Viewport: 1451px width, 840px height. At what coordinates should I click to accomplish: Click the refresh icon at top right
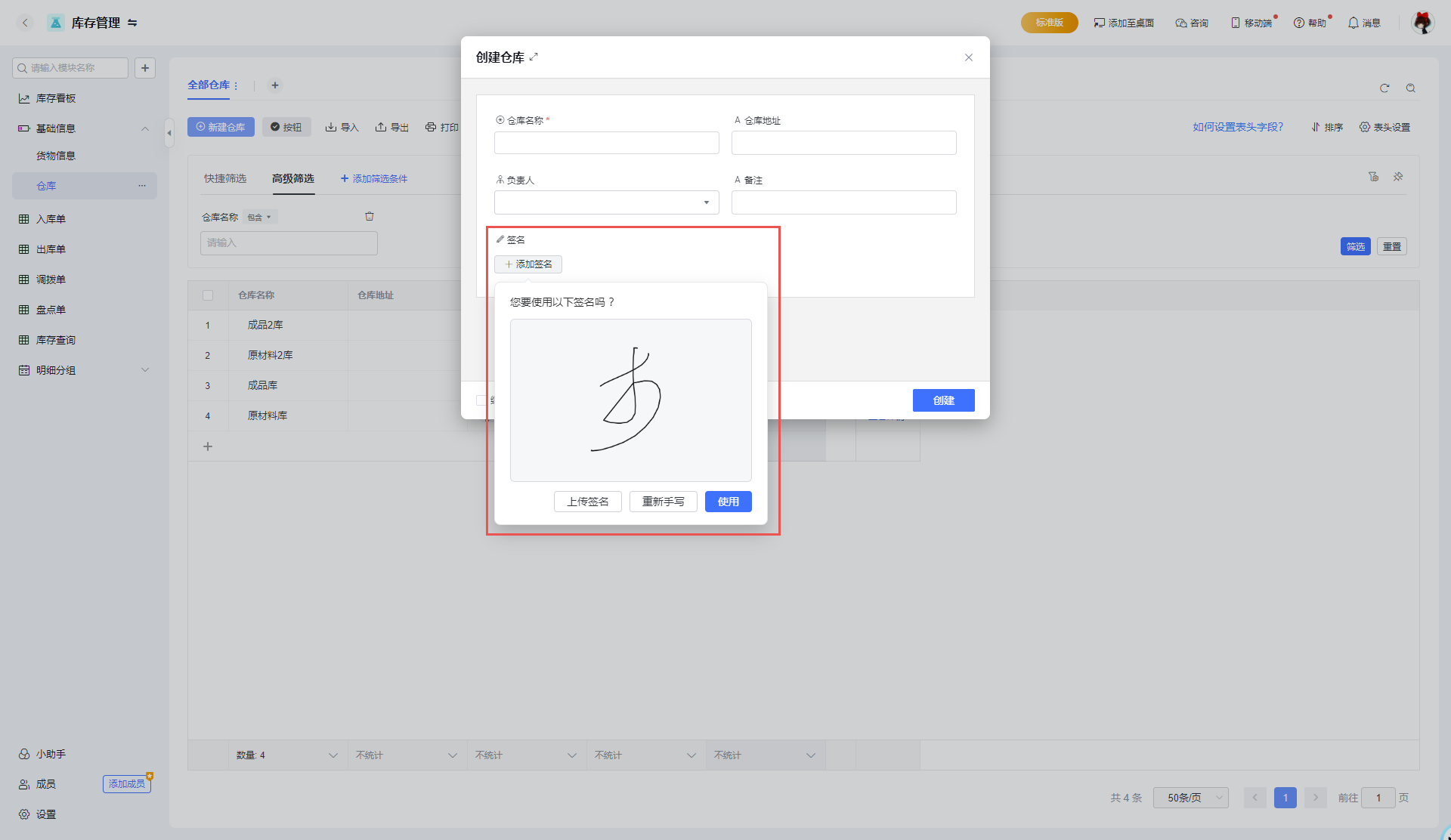click(1384, 88)
